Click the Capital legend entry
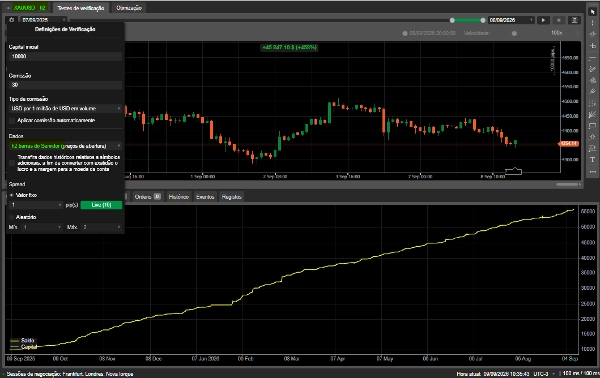 click(23, 347)
